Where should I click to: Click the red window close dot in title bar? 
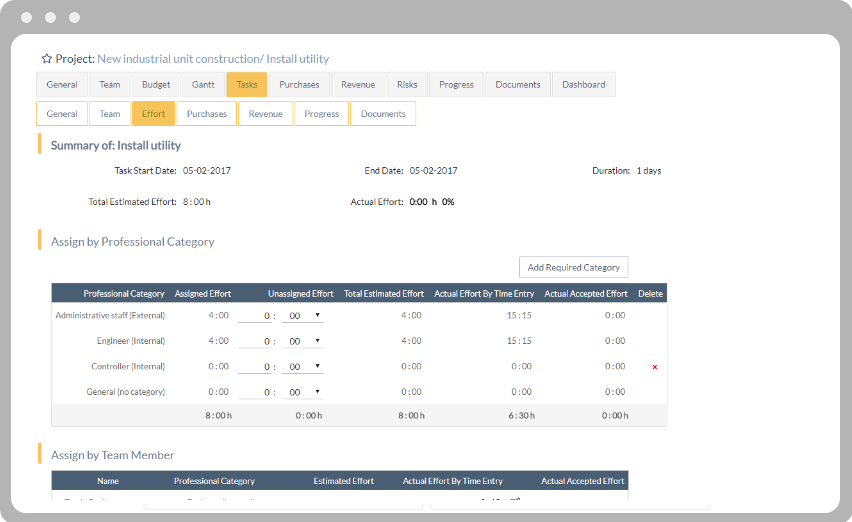(26, 18)
